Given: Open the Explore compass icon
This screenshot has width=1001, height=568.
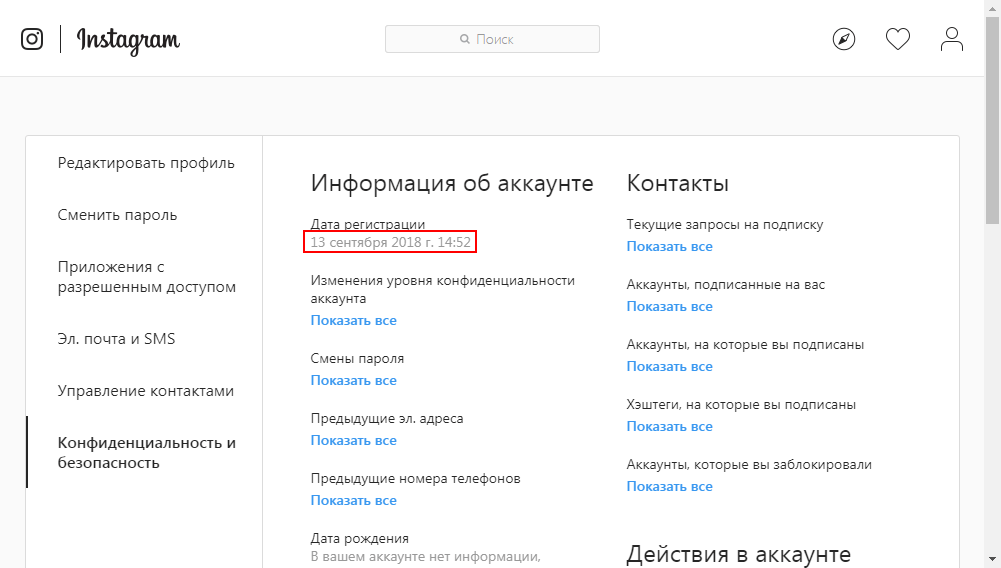Looking at the screenshot, I should click(844, 39).
